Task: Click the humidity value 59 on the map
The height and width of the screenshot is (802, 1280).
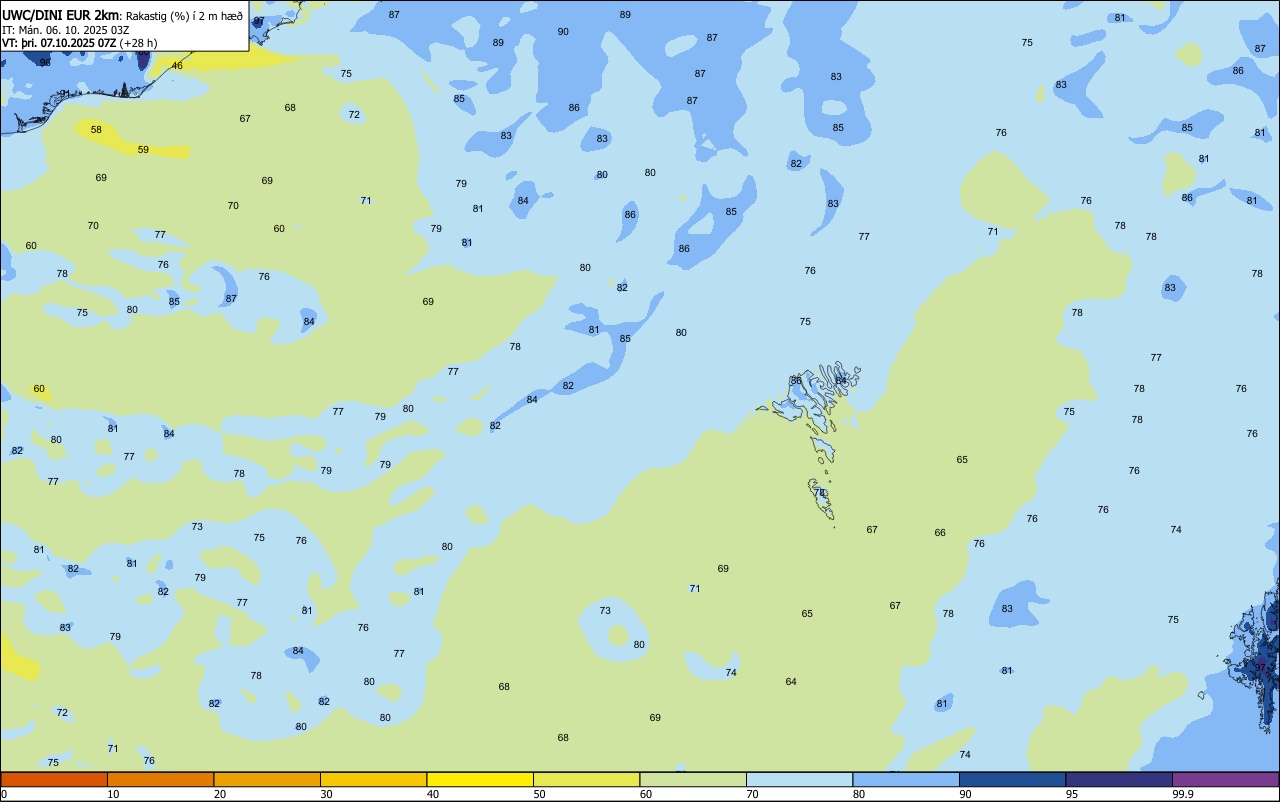Action: (x=143, y=150)
